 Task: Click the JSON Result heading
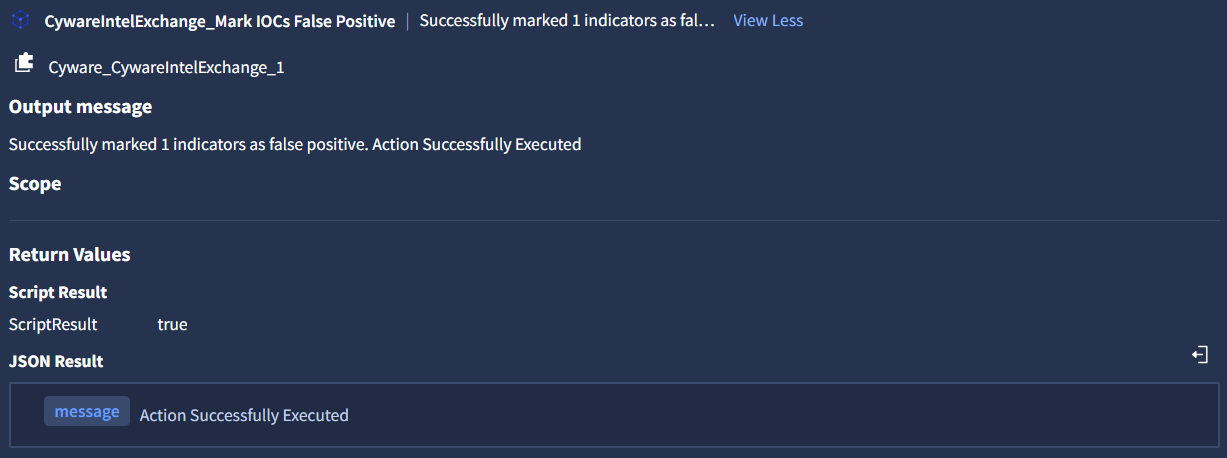56,361
